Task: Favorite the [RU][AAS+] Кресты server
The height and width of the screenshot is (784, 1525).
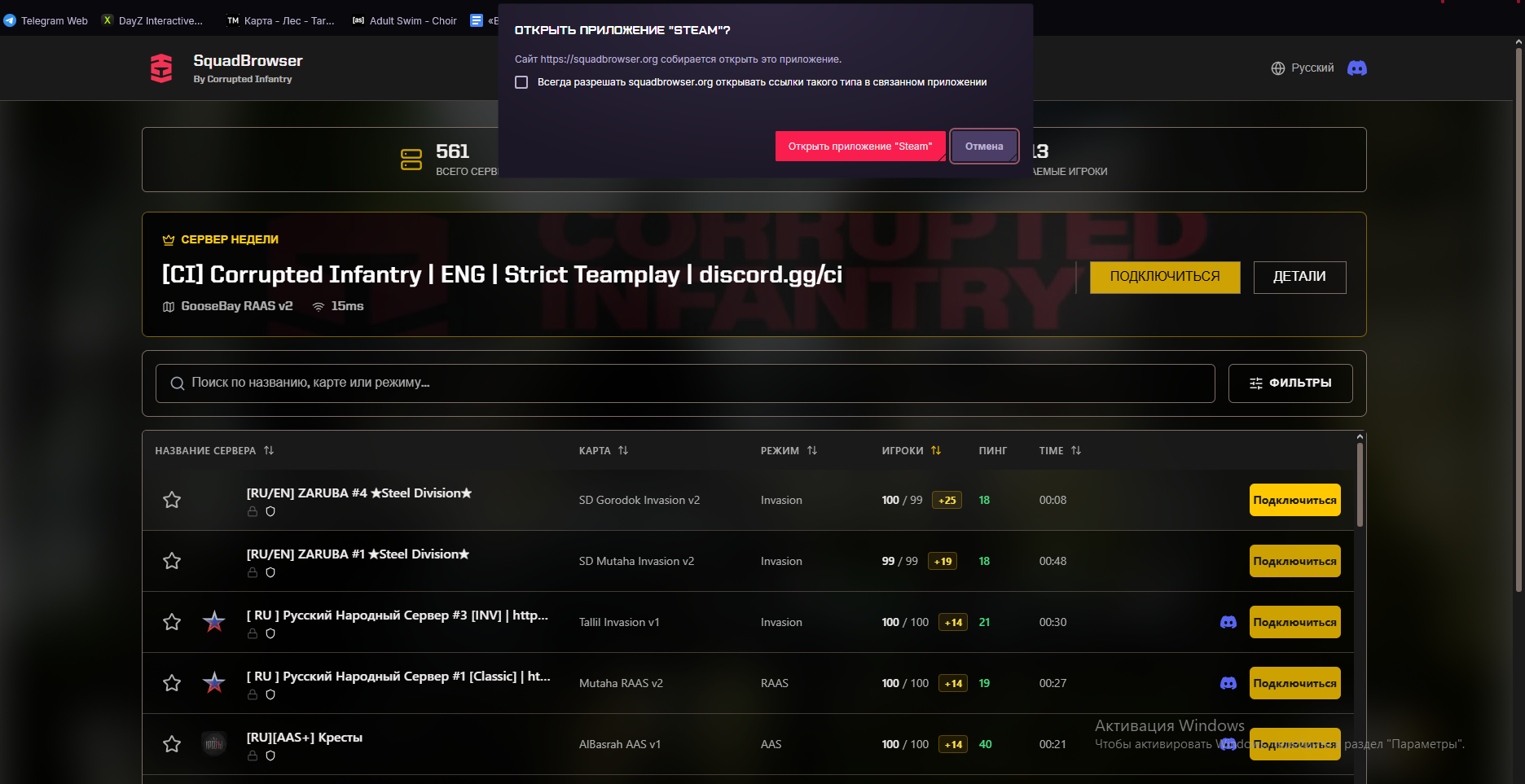Action: click(x=172, y=744)
